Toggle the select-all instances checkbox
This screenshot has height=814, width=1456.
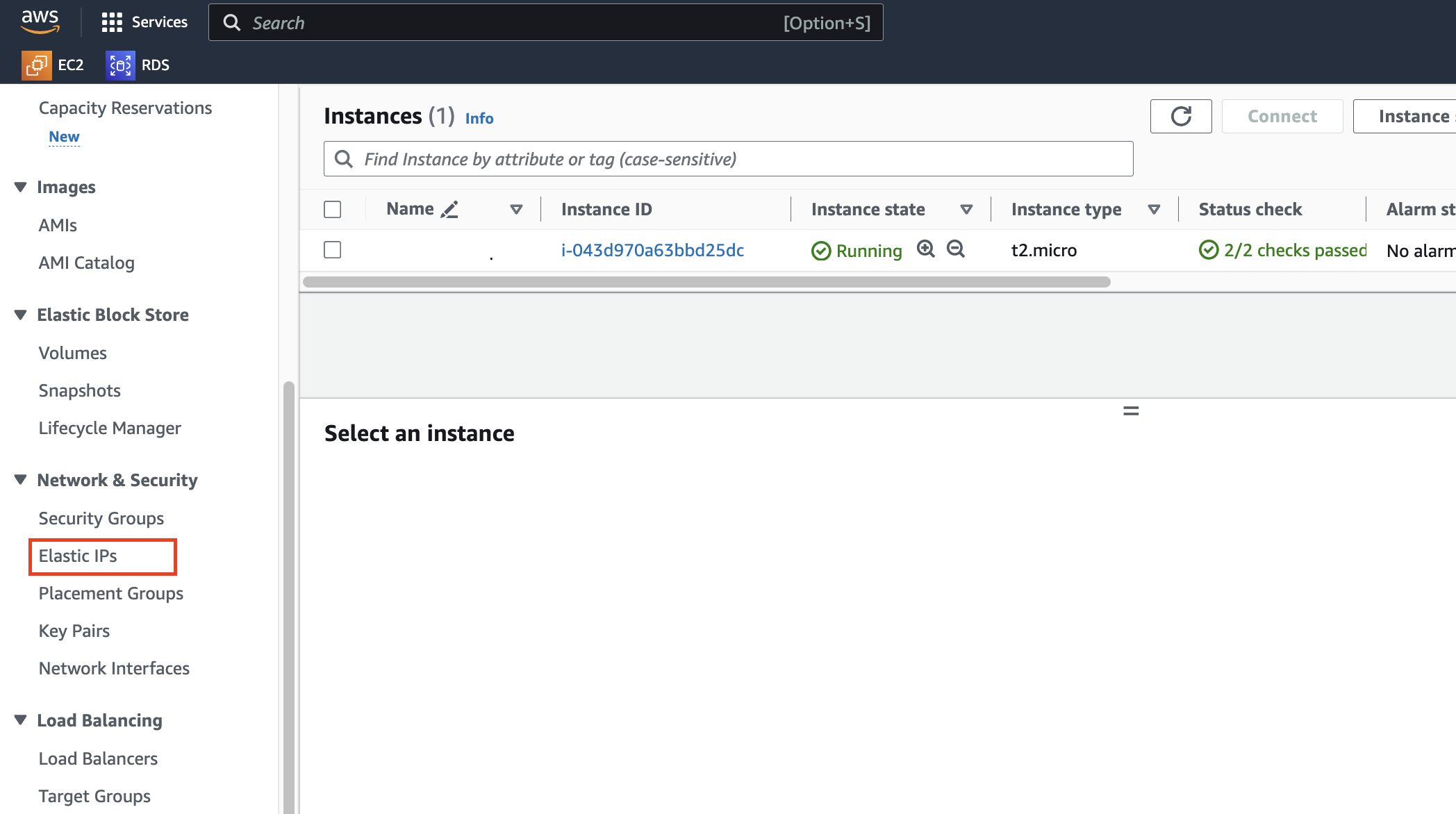coord(333,209)
